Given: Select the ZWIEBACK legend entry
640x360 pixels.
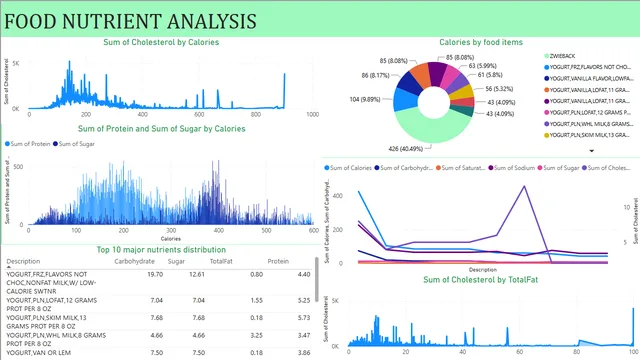Looking at the screenshot, I should [559, 56].
